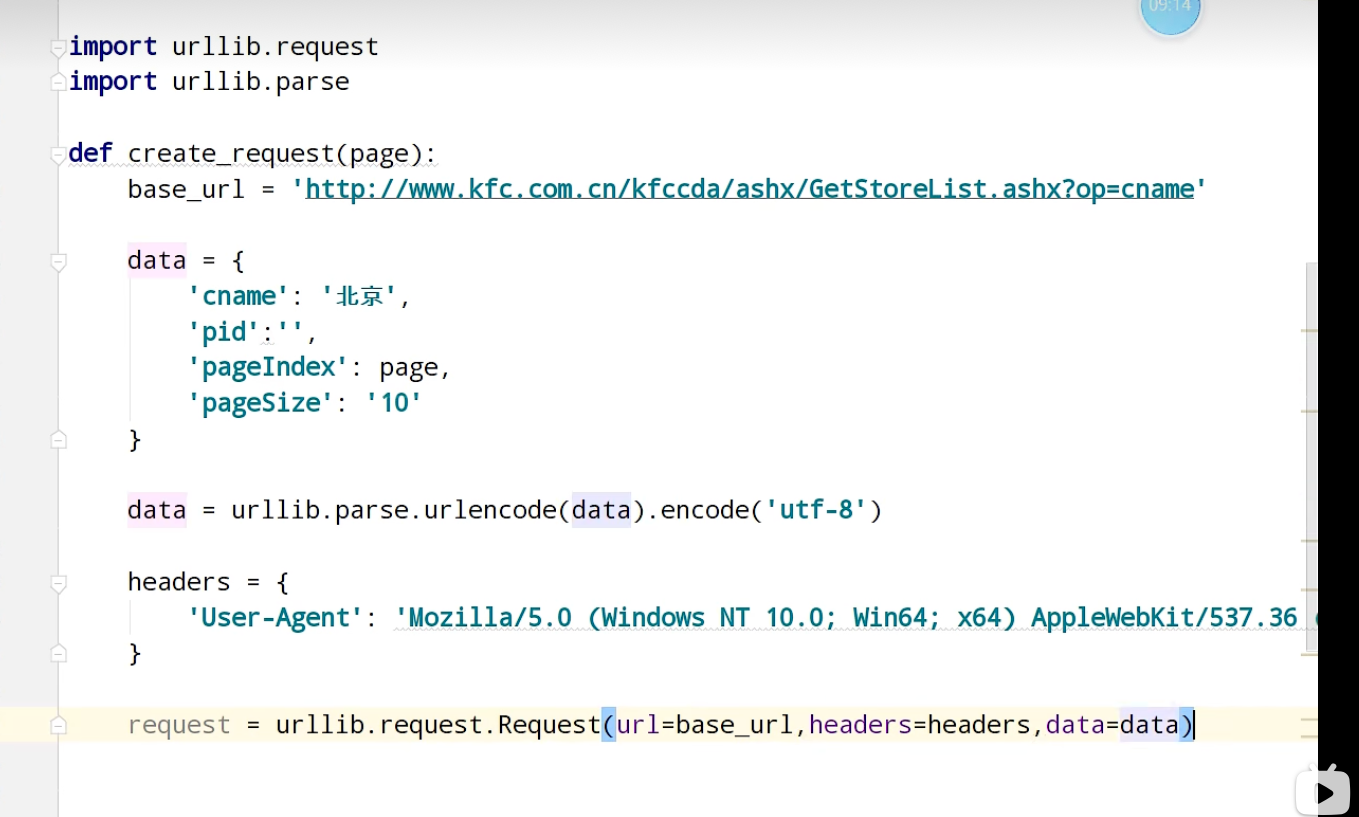Click 'import' keyword on the urllib.request line

[113, 46]
